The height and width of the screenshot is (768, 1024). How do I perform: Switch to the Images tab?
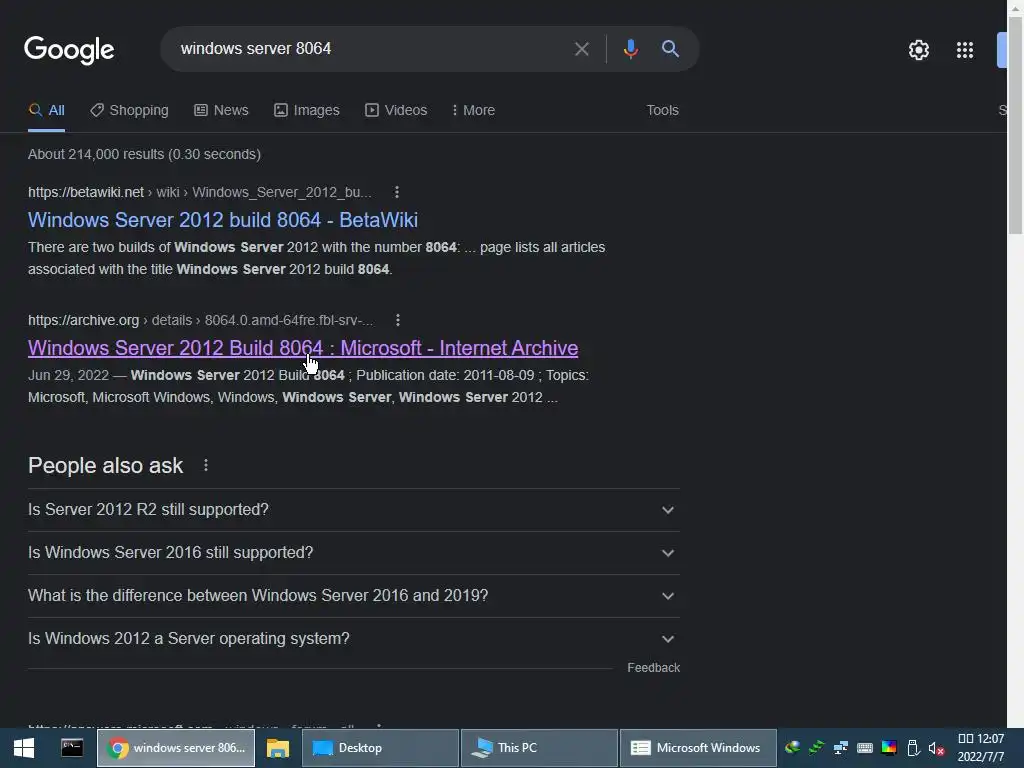pos(307,110)
